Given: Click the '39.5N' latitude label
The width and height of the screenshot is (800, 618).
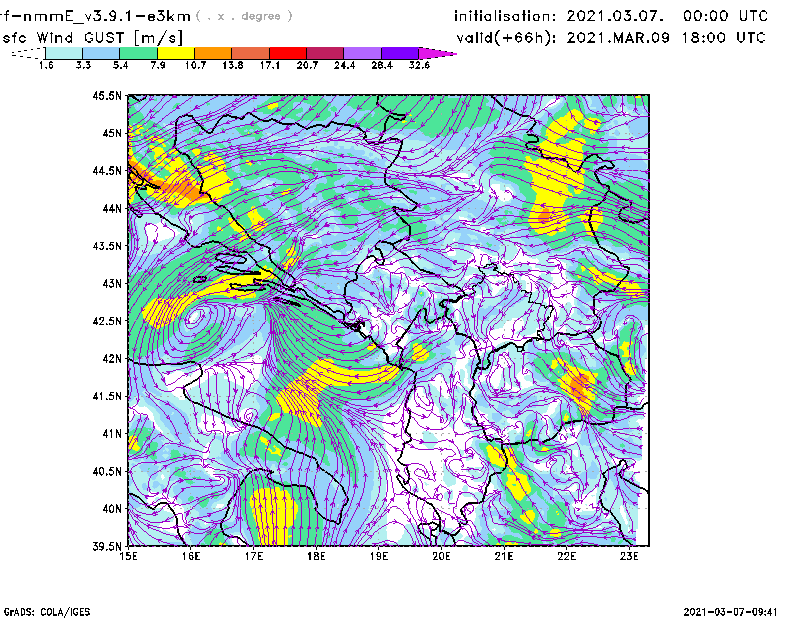Looking at the screenshot, I should click(x=107, y=546).
